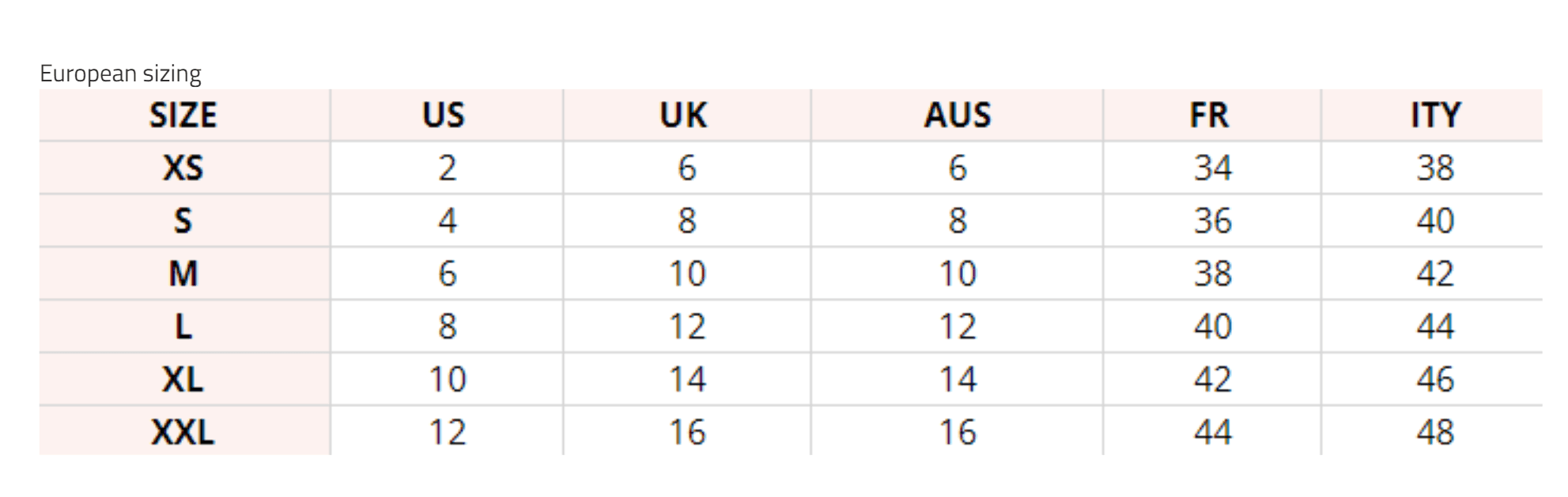Click the M size row label
Screen dimensions: 1568x497
click(x=183, y=273)
